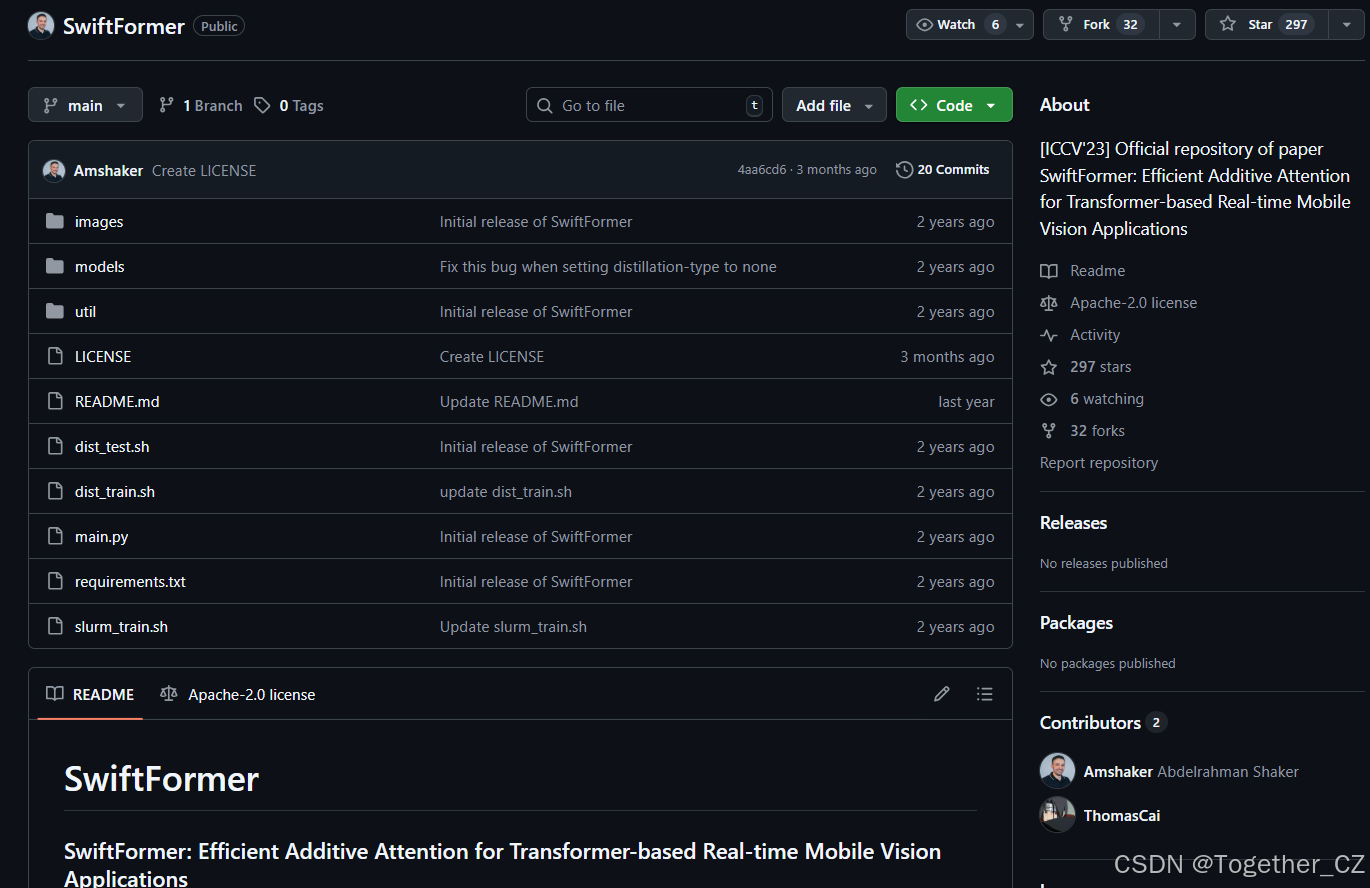Open the main.py file name

(x=102, y=537)
